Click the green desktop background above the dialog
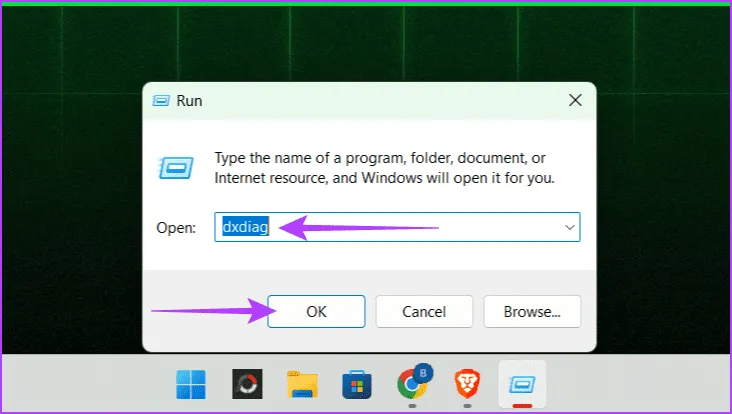 pyautogui.click(x=366, y=40)
